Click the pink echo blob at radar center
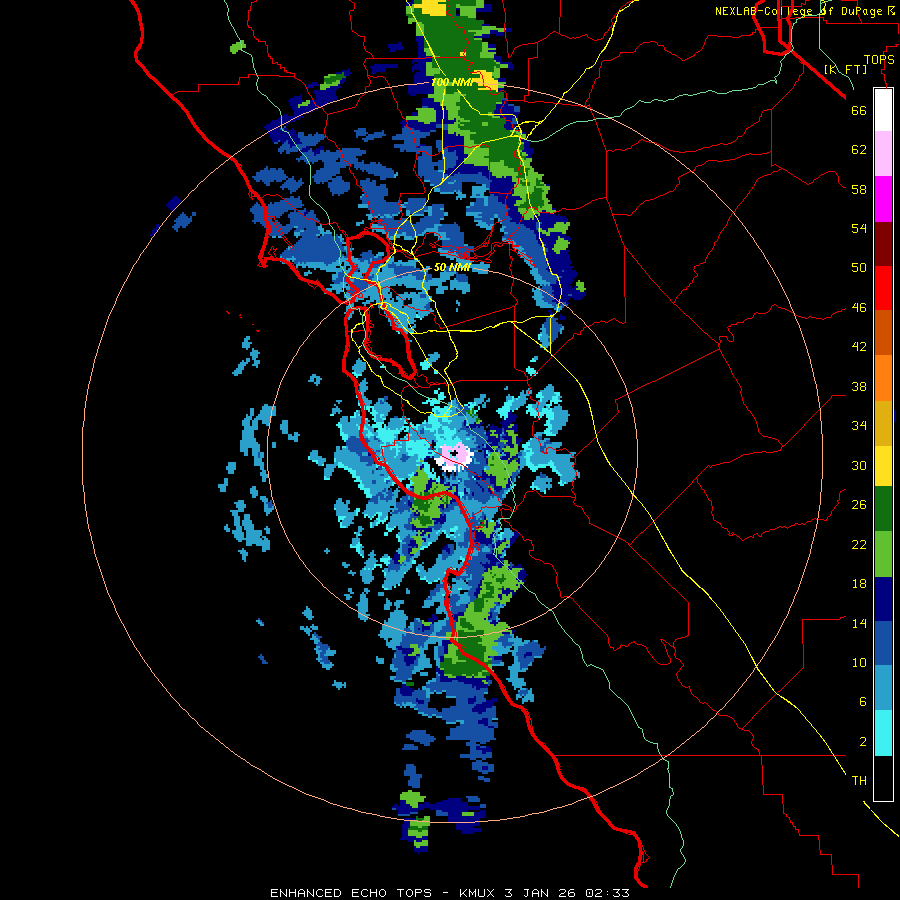 tap(454, 455)
